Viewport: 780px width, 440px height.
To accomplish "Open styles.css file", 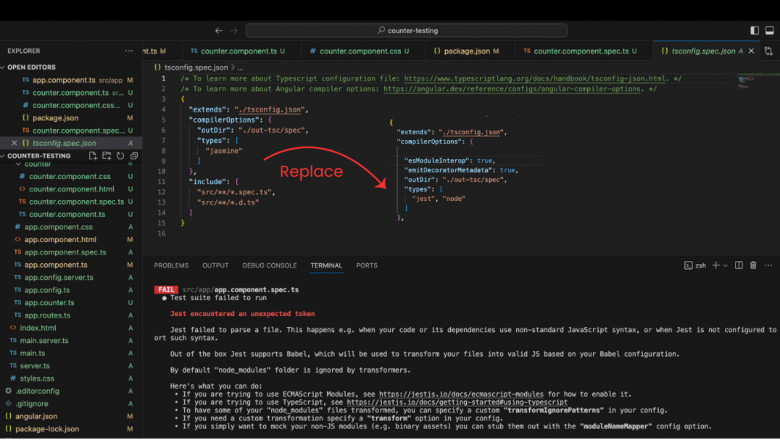I will 36,378.
